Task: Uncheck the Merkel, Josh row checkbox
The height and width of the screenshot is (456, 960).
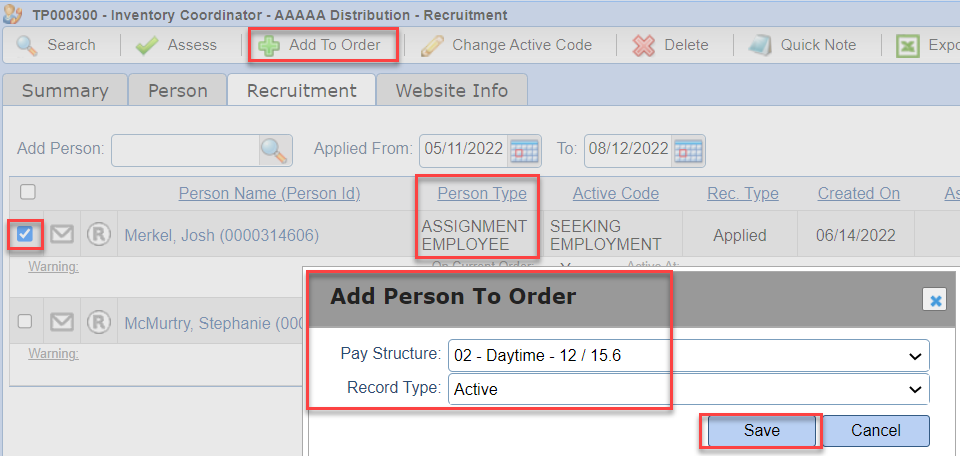Action: pos(24,234)
